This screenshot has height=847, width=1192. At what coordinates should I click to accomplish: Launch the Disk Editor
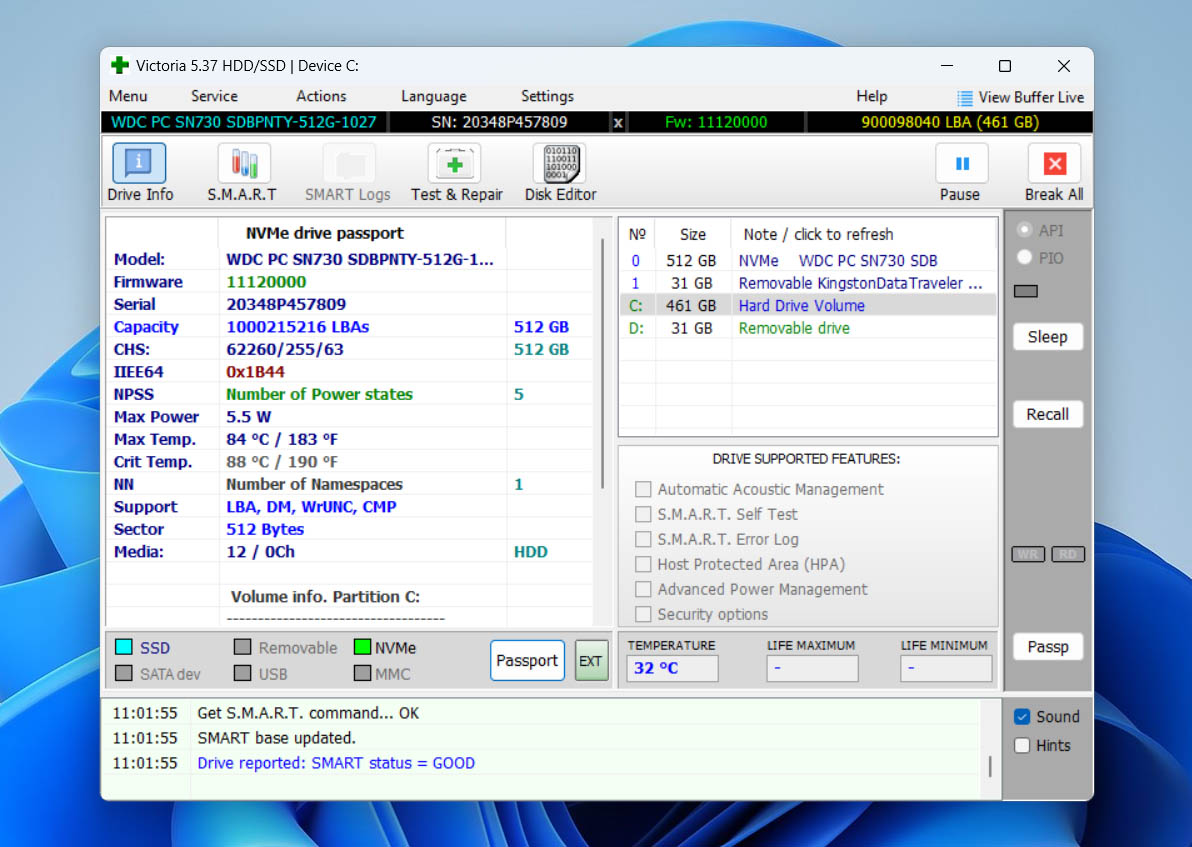[x=561, y=164]
